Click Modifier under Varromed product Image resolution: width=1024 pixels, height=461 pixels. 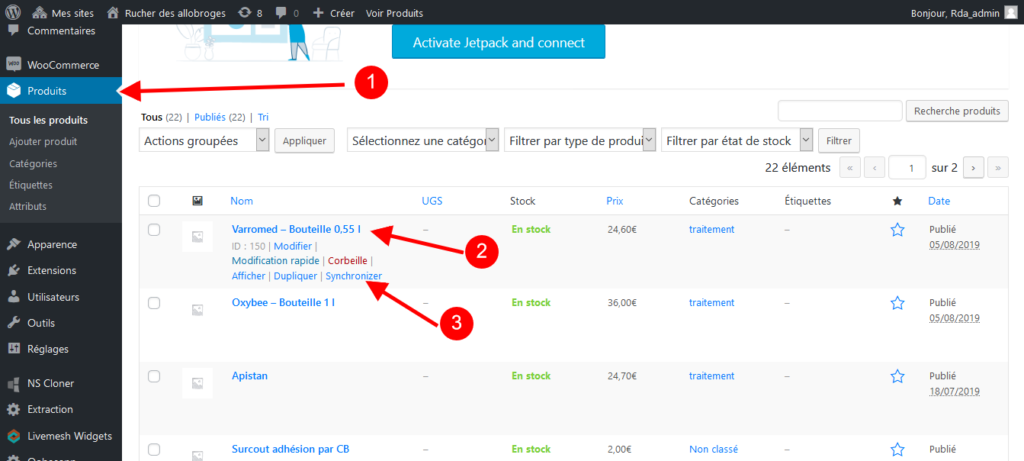[293, 246]
